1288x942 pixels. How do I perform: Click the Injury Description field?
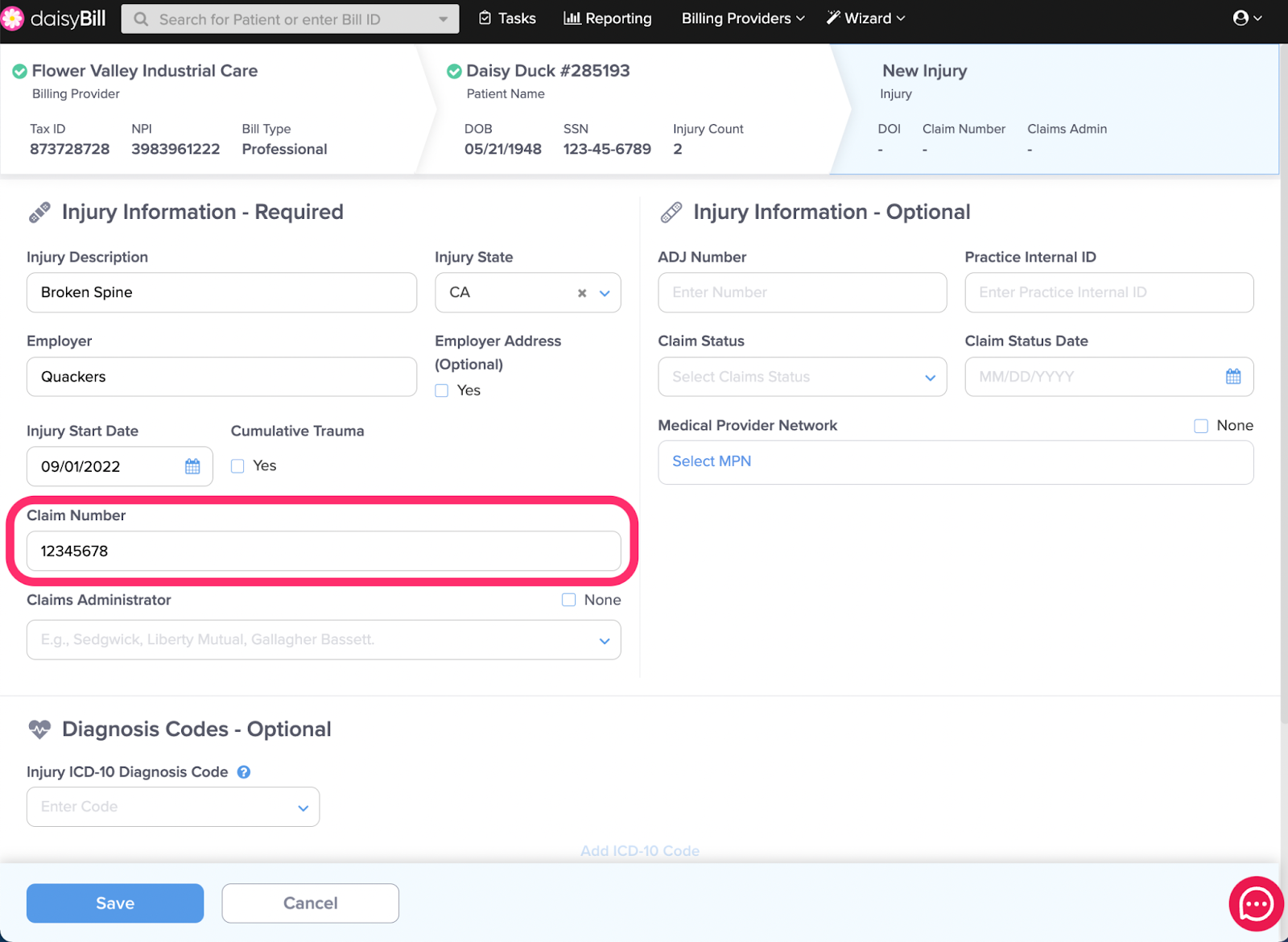point(222,292)
